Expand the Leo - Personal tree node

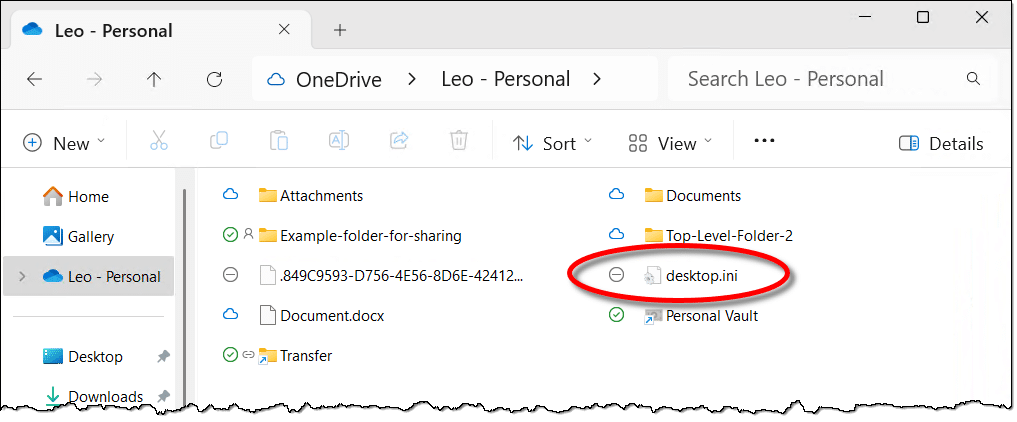click(22, 276)
